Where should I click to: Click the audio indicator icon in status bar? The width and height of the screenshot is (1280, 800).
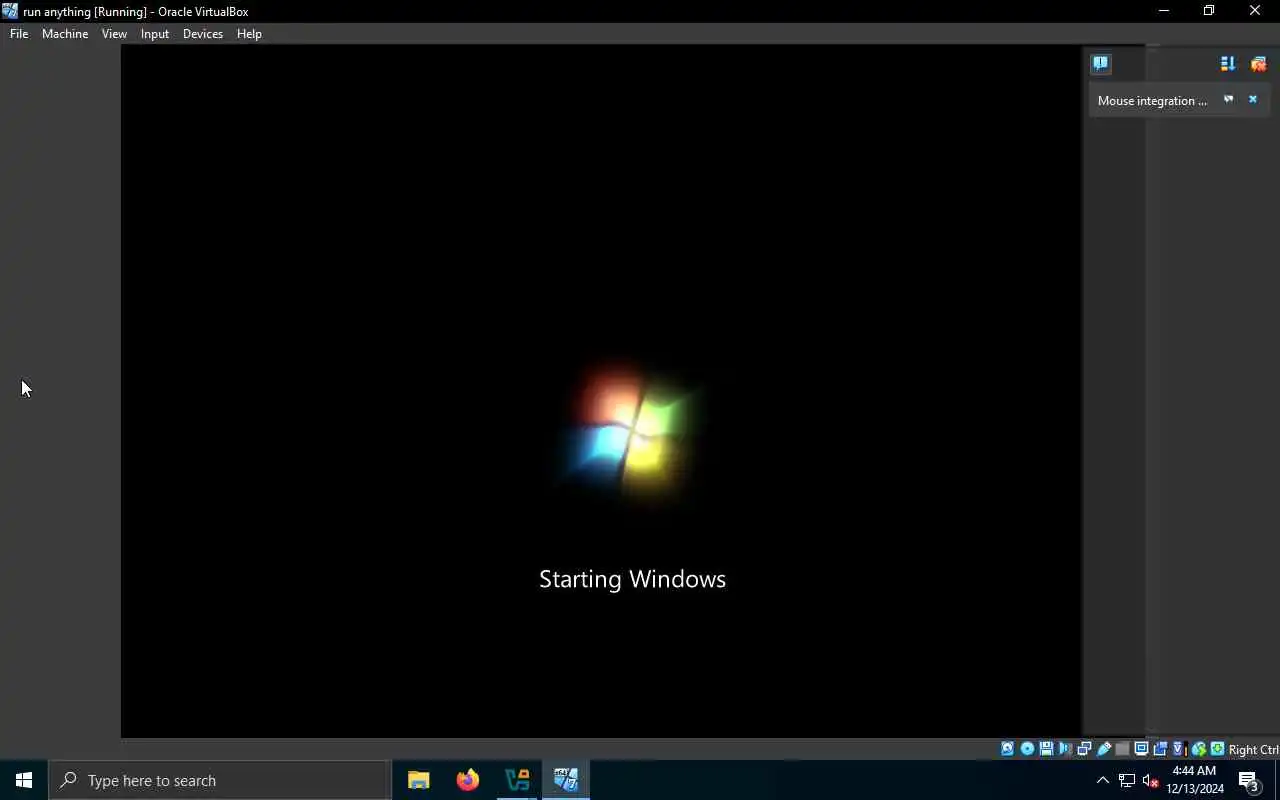point(1065,749)
